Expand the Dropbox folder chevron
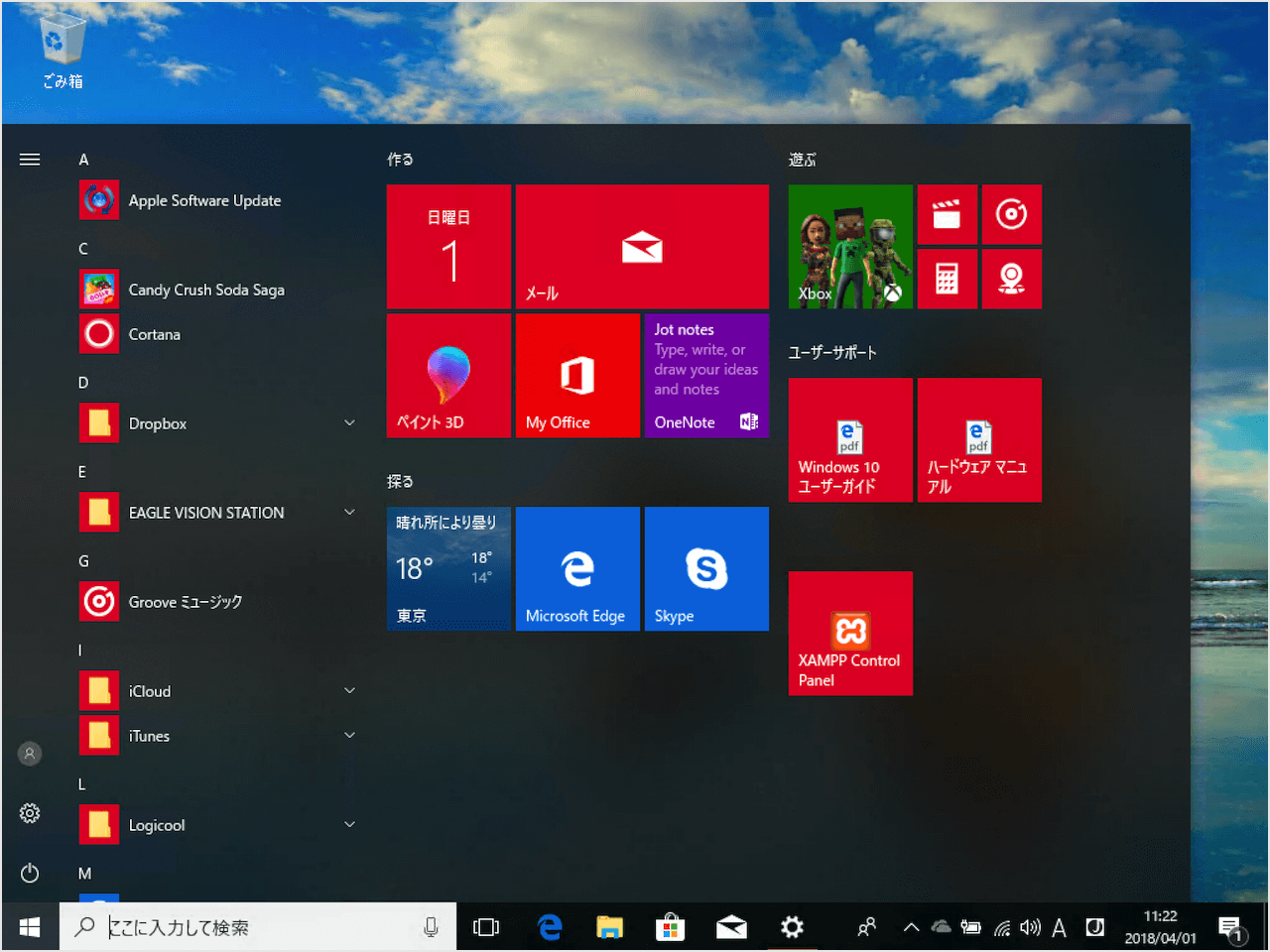 click(x=349, y=422)
